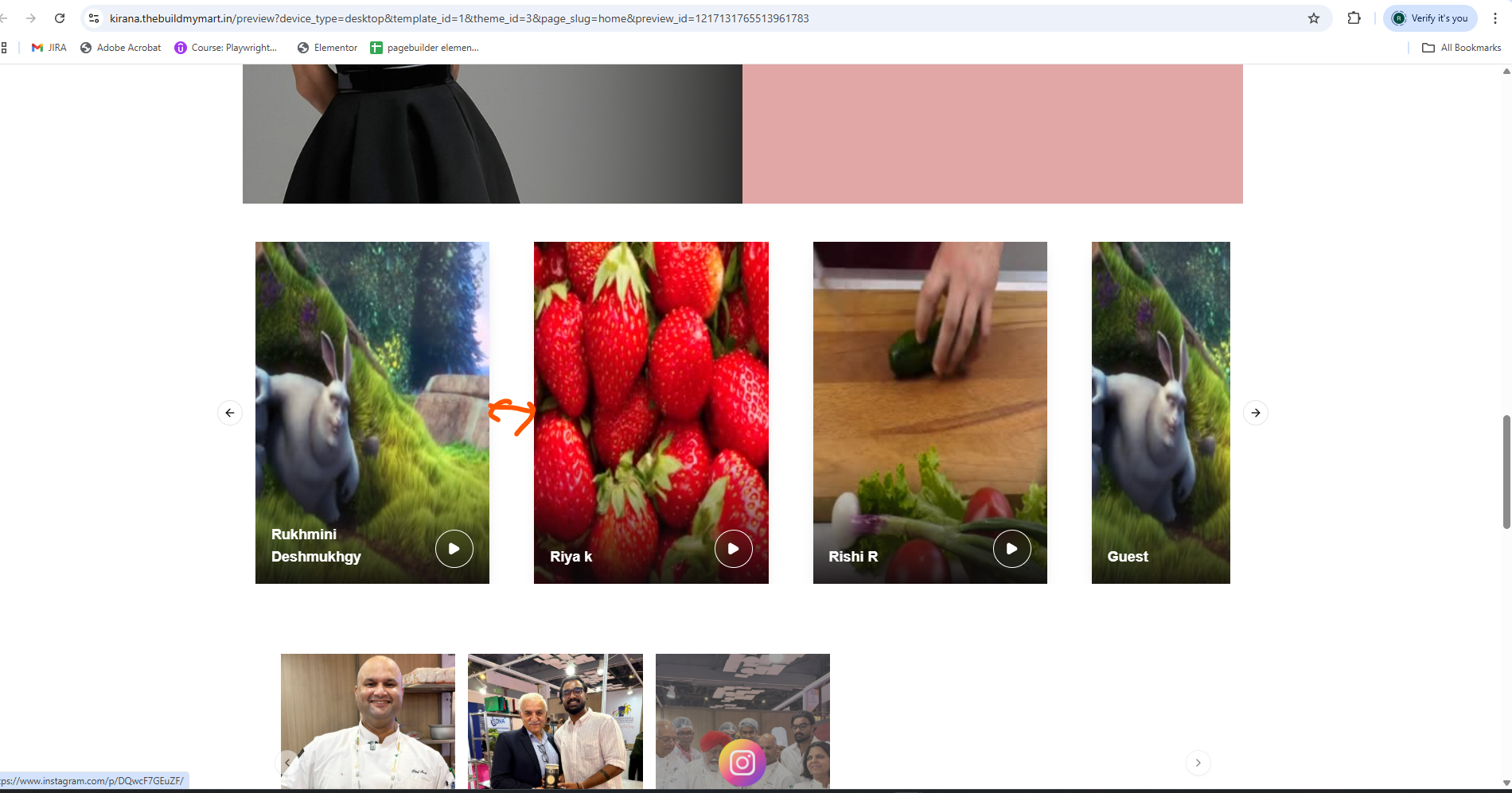Play the Rukhmini Deshmukhgy video
The height and width of the screenshot is (793, 1512).
coord(454,549)
